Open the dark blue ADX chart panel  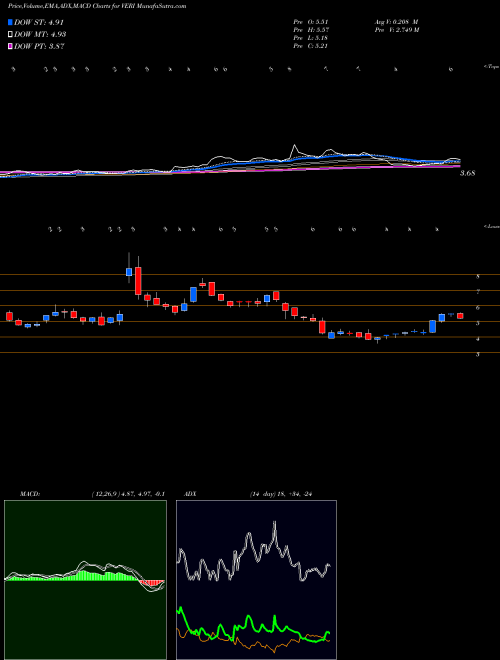coord(256,580)
